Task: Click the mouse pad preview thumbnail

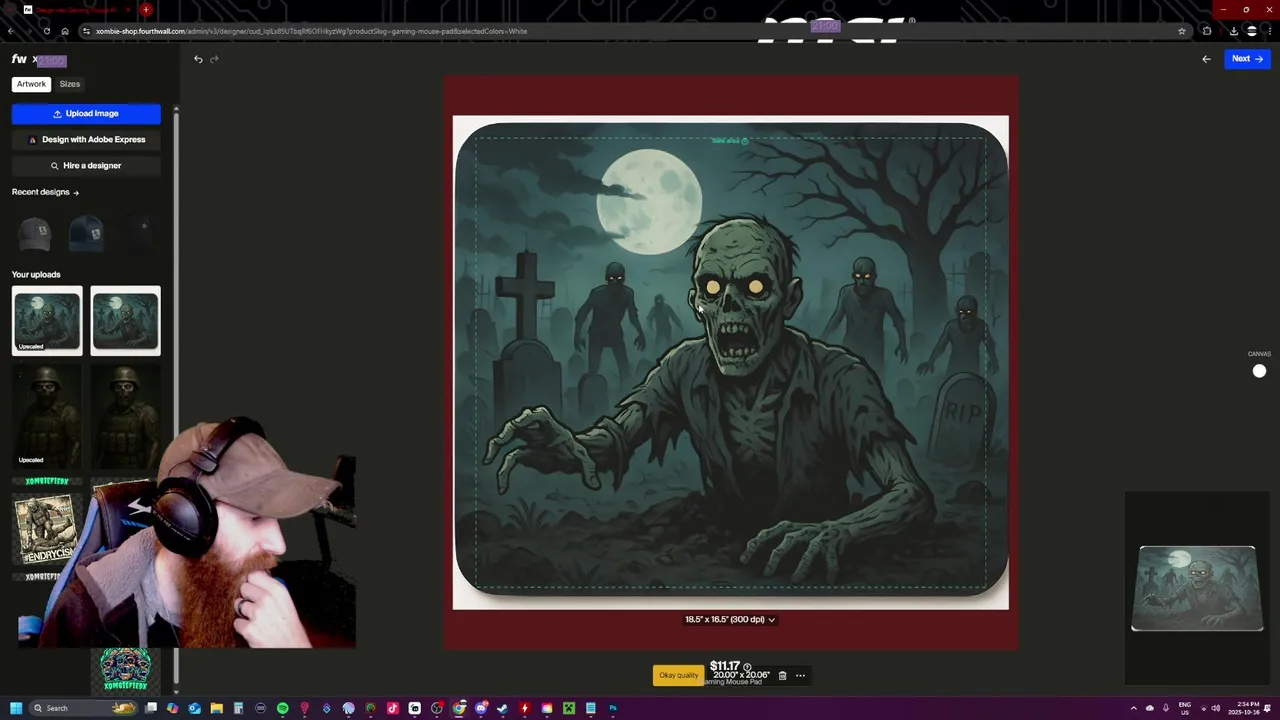Action: point(1197,588)
